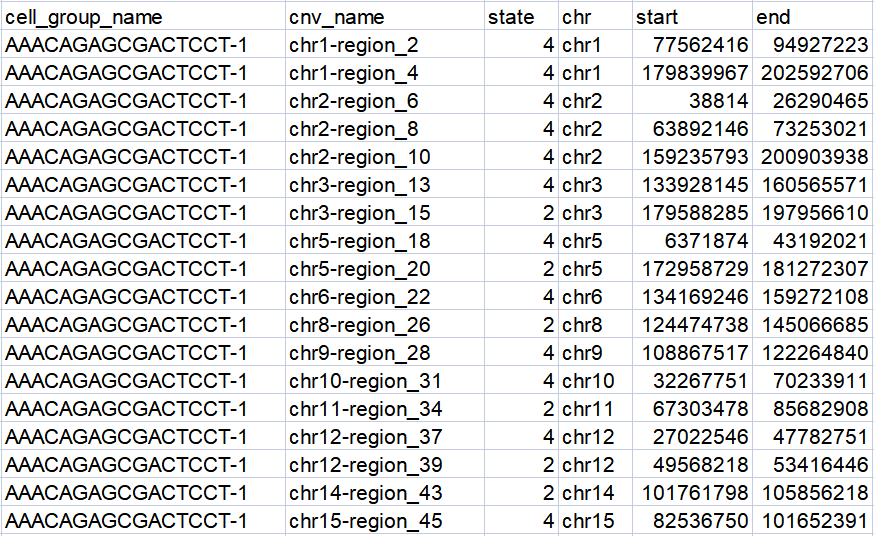874x536 pixels.
Task: Click cell chr5-region_18
Action: point(385,240)
